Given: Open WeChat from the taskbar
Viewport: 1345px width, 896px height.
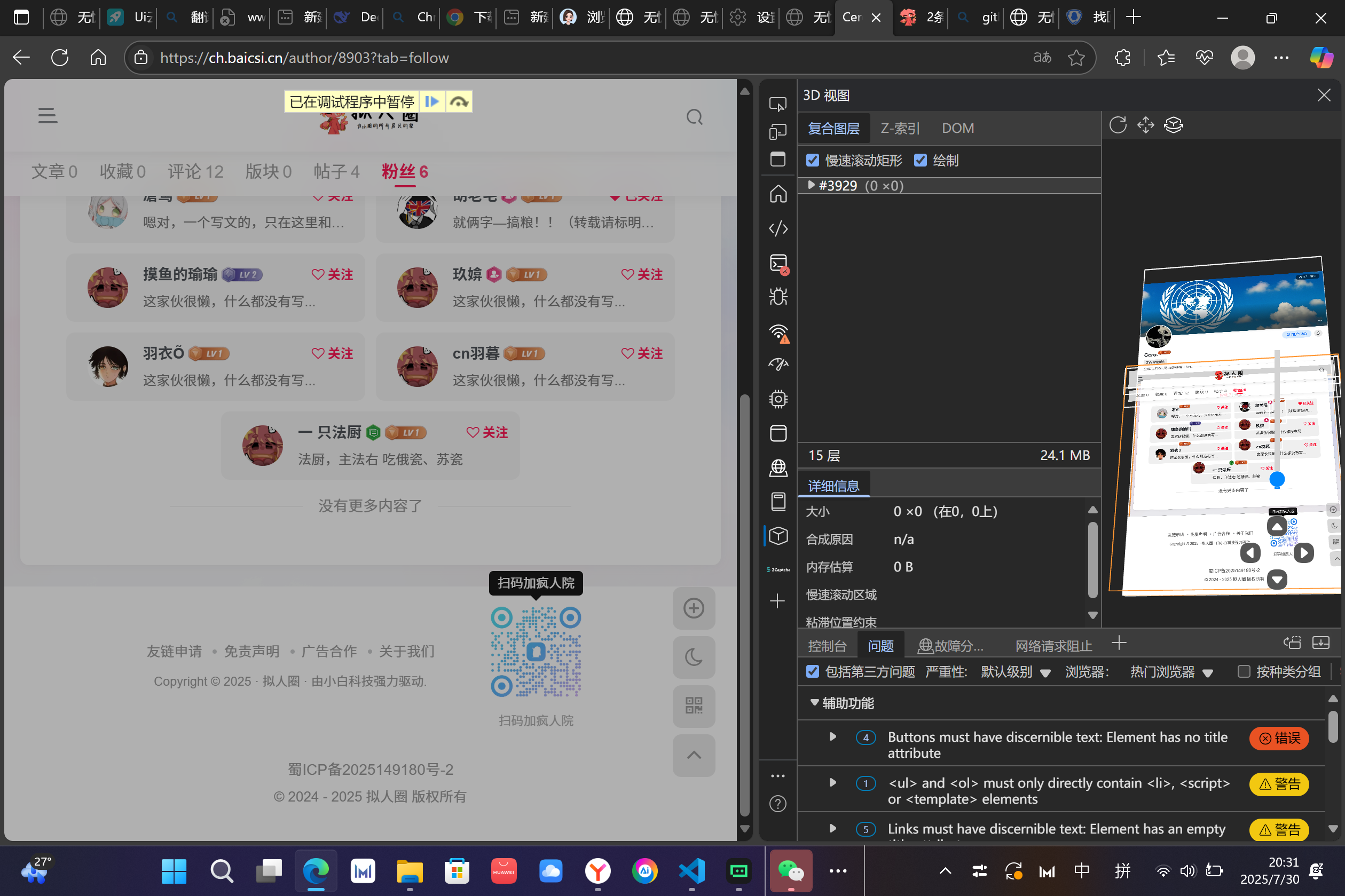Looking at the screenshot, I should (x=791, y=871).
